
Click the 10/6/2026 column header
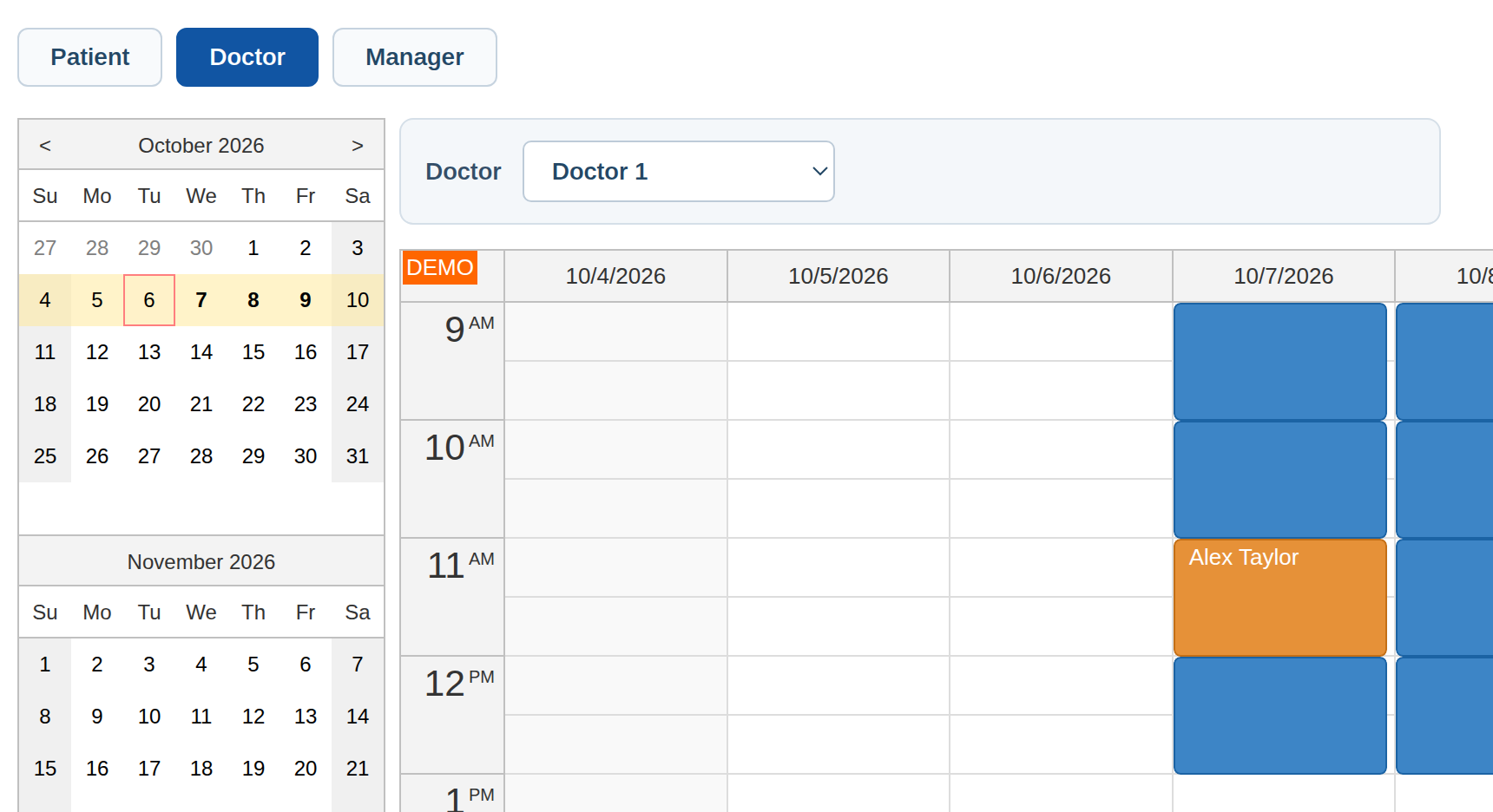click(x=1061, y=276)
